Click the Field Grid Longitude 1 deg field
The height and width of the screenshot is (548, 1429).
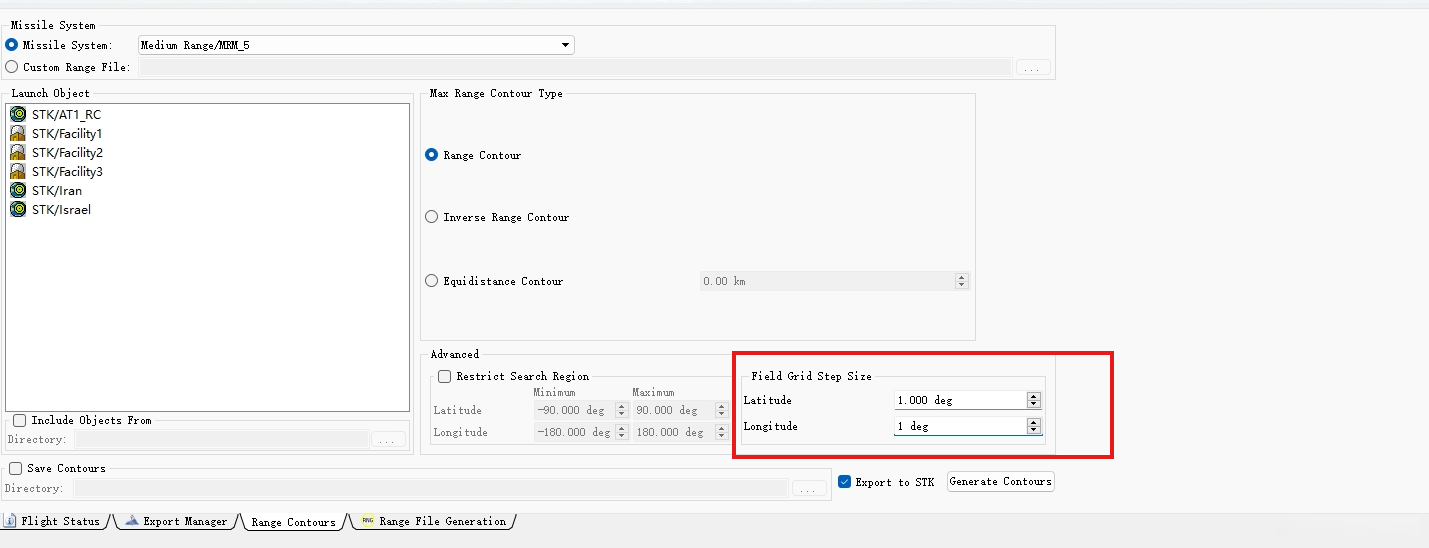pos(960,426)
